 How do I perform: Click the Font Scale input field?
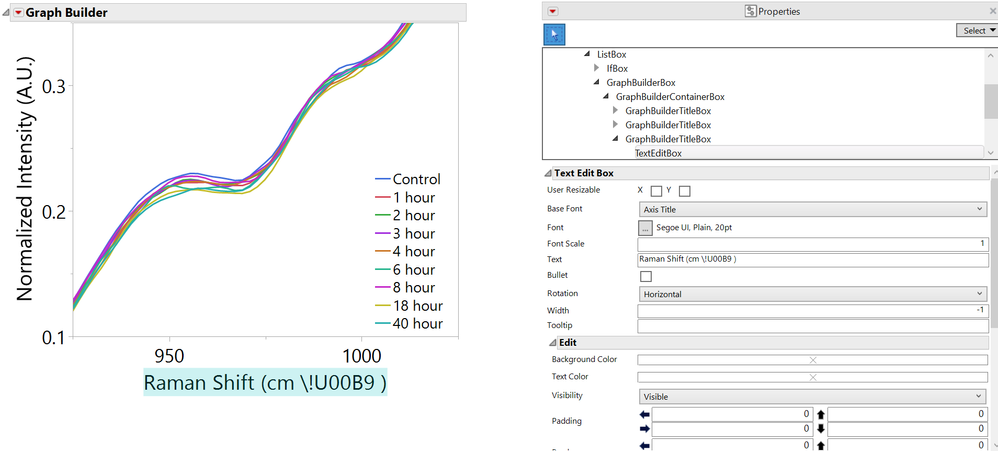pyautogui.click(x=813, y=244)
